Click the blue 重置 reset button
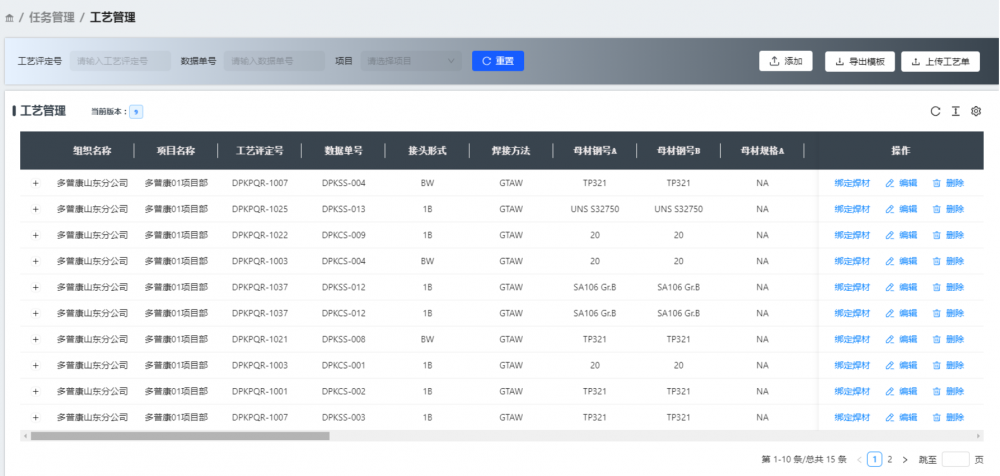1000x476 pixels. [498, 61]
